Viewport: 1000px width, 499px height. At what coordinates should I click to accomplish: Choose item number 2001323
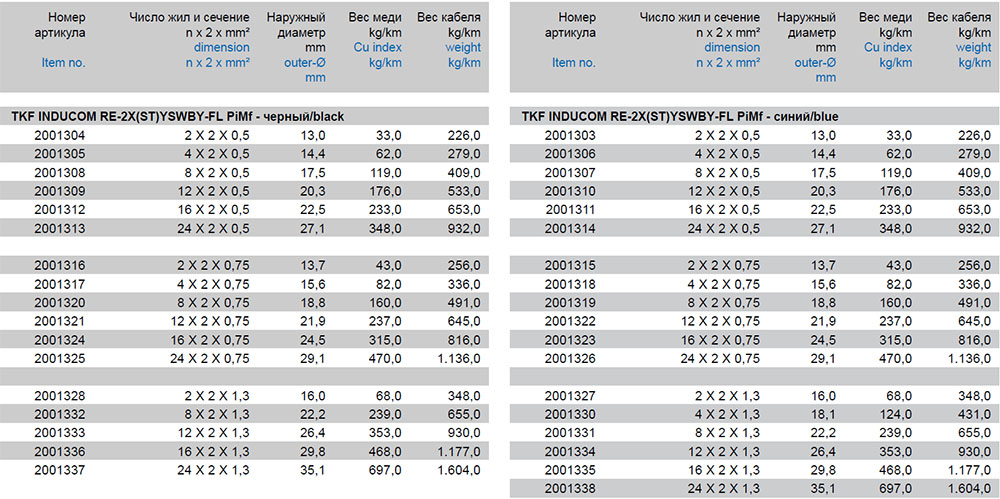tap(570, 339)
